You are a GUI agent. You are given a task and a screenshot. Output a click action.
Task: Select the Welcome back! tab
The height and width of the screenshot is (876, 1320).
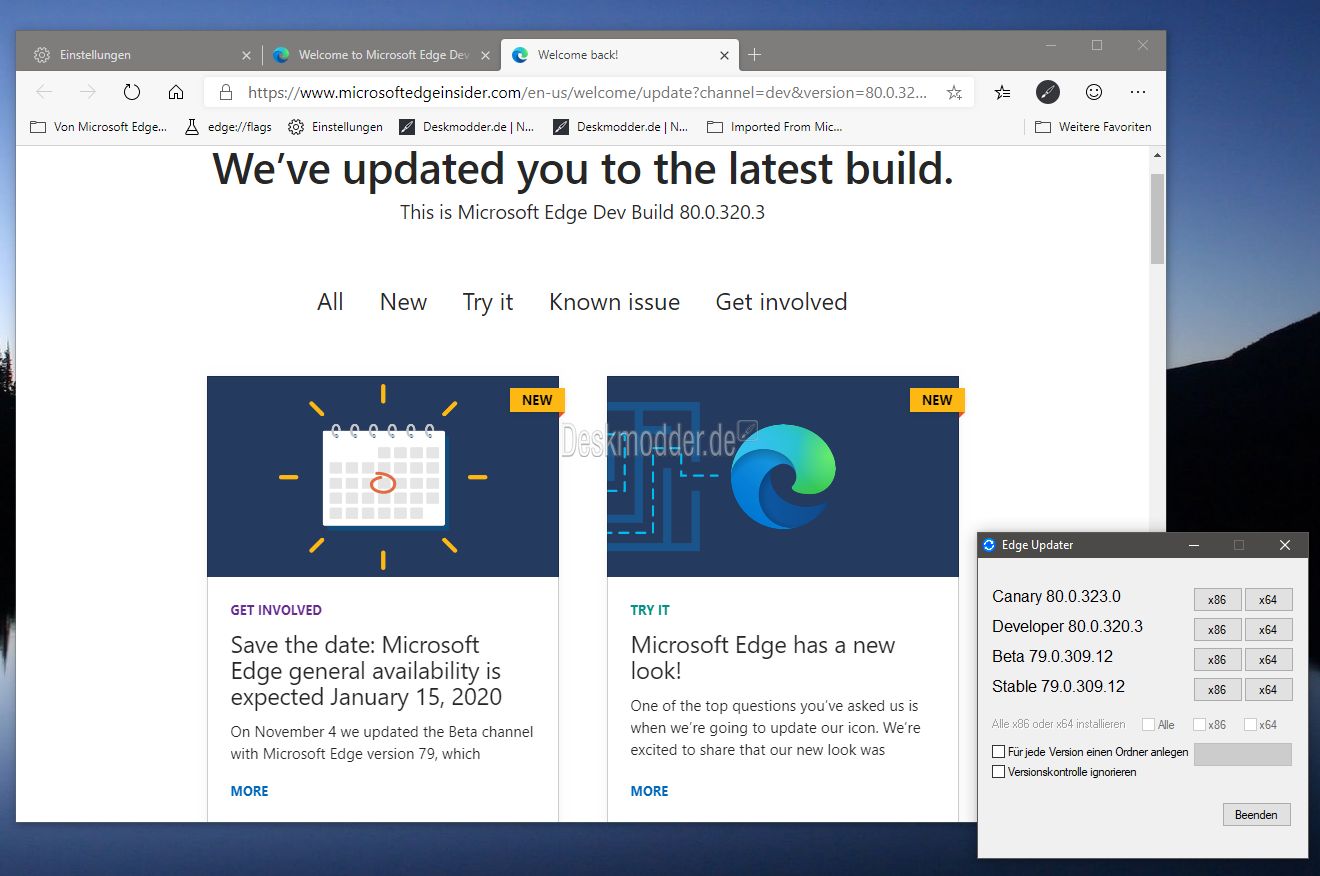tap(620, 55)
